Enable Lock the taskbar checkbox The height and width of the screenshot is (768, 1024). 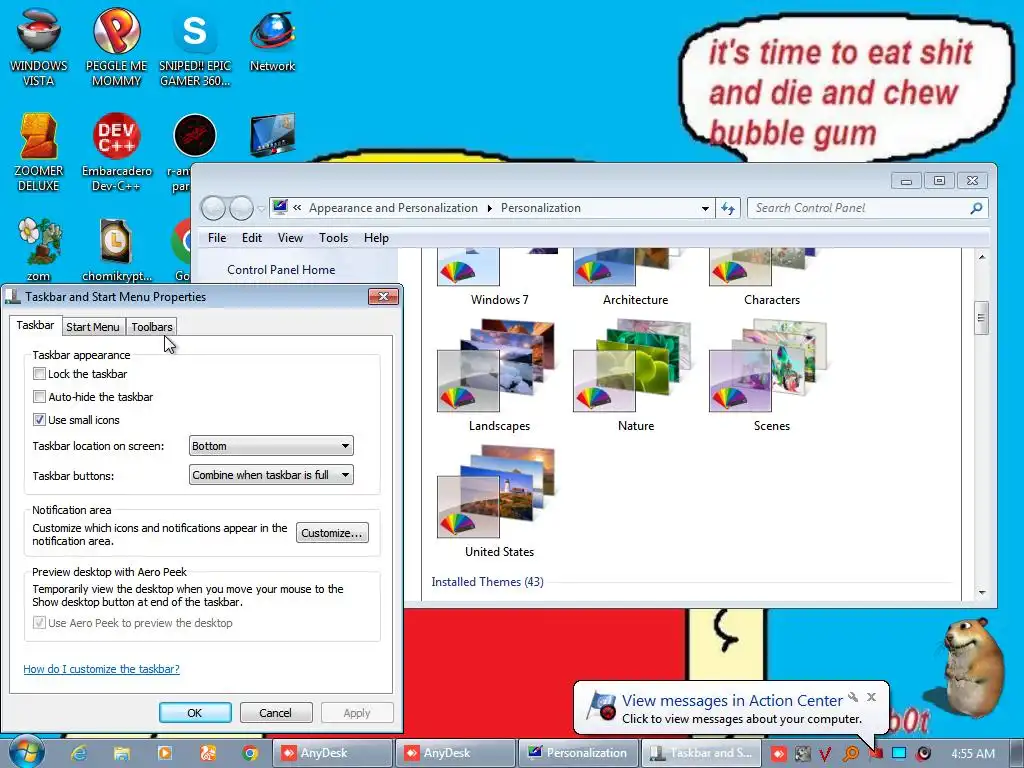(x=39, y=374)
